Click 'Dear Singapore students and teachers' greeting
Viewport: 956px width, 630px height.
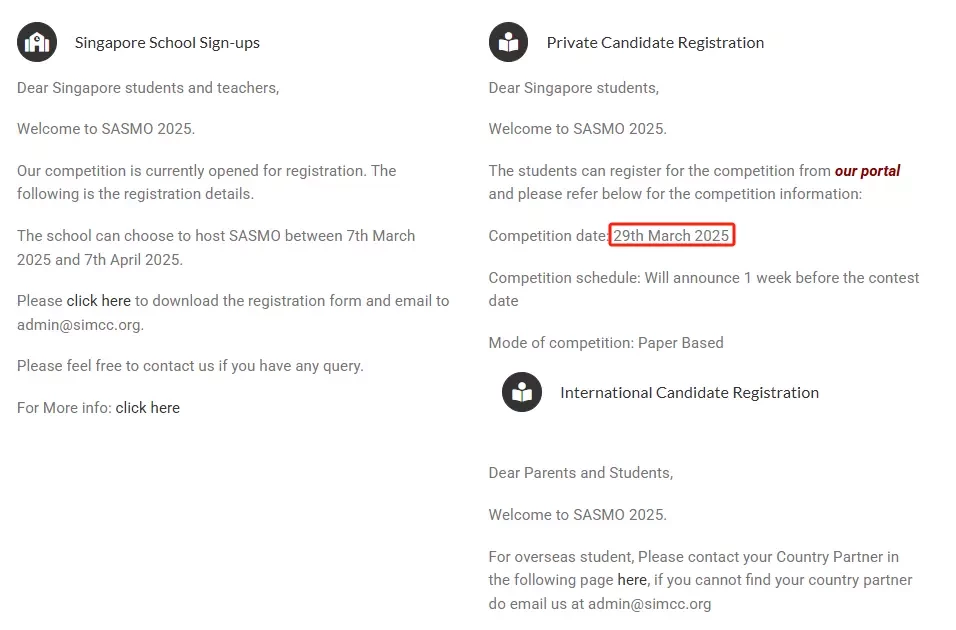(148, 88)
